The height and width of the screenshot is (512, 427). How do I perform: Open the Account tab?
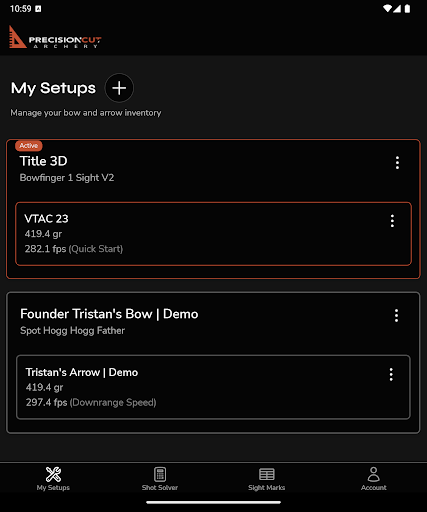tap(374, 479)
